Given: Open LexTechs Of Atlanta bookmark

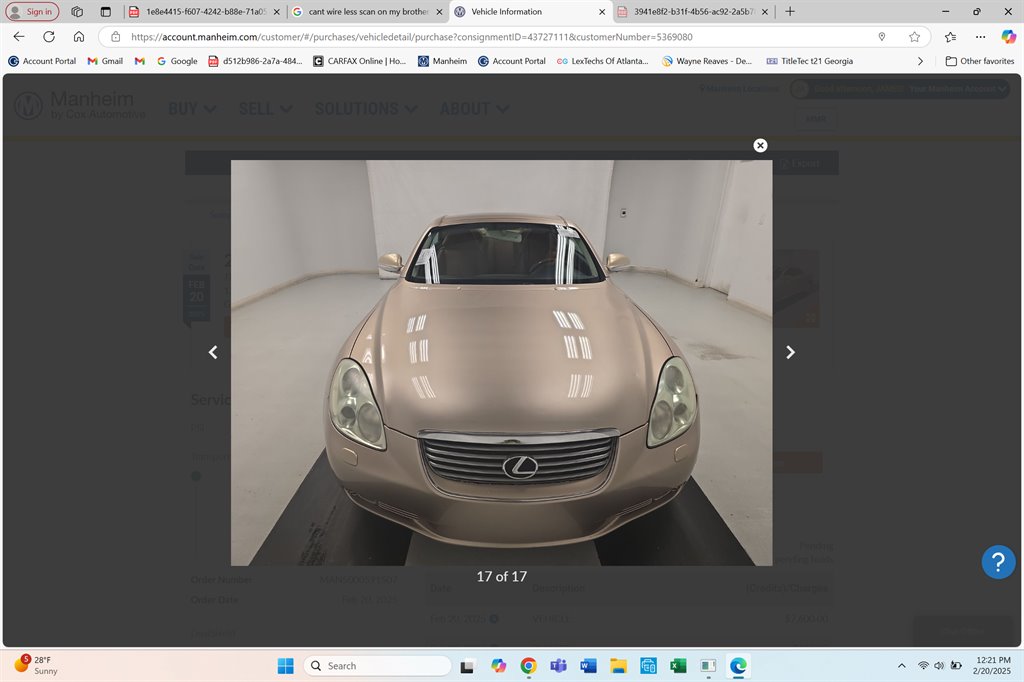Looking at the screenshot, I should tap(602, 61).
